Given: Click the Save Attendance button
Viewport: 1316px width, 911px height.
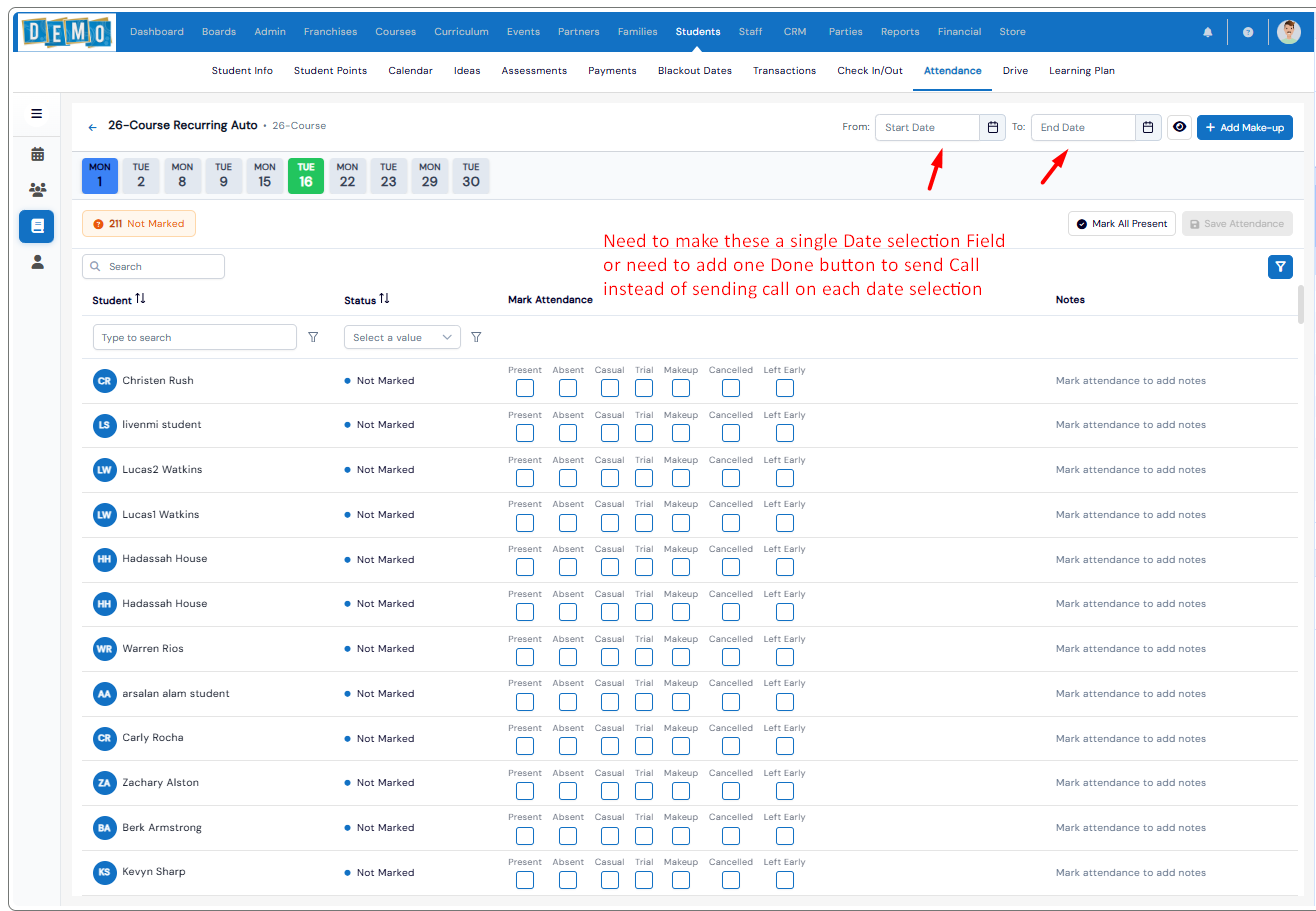Looking at the screenshot, I should pyautogui.click(x=1237, y=224).
